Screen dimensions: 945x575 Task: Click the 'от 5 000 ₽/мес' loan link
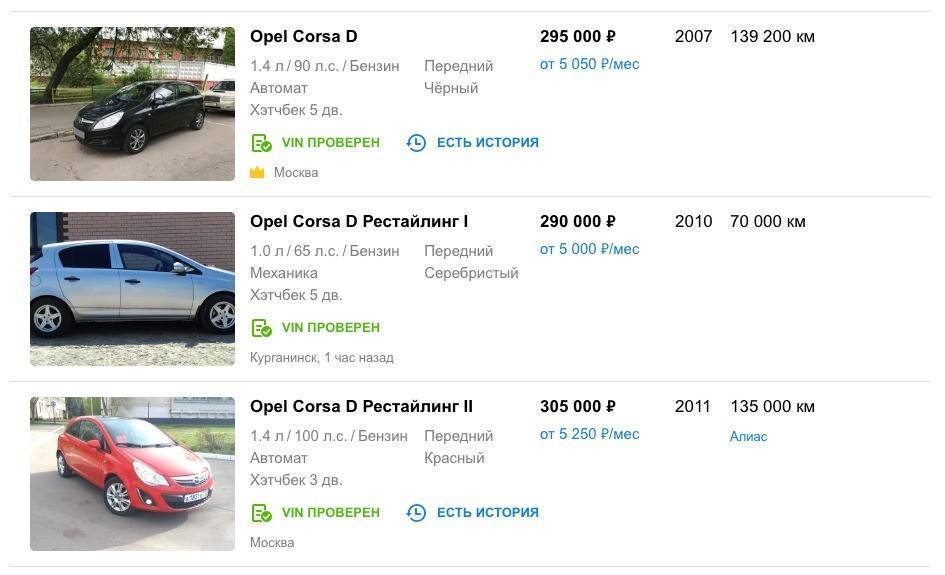pos(589,249)
